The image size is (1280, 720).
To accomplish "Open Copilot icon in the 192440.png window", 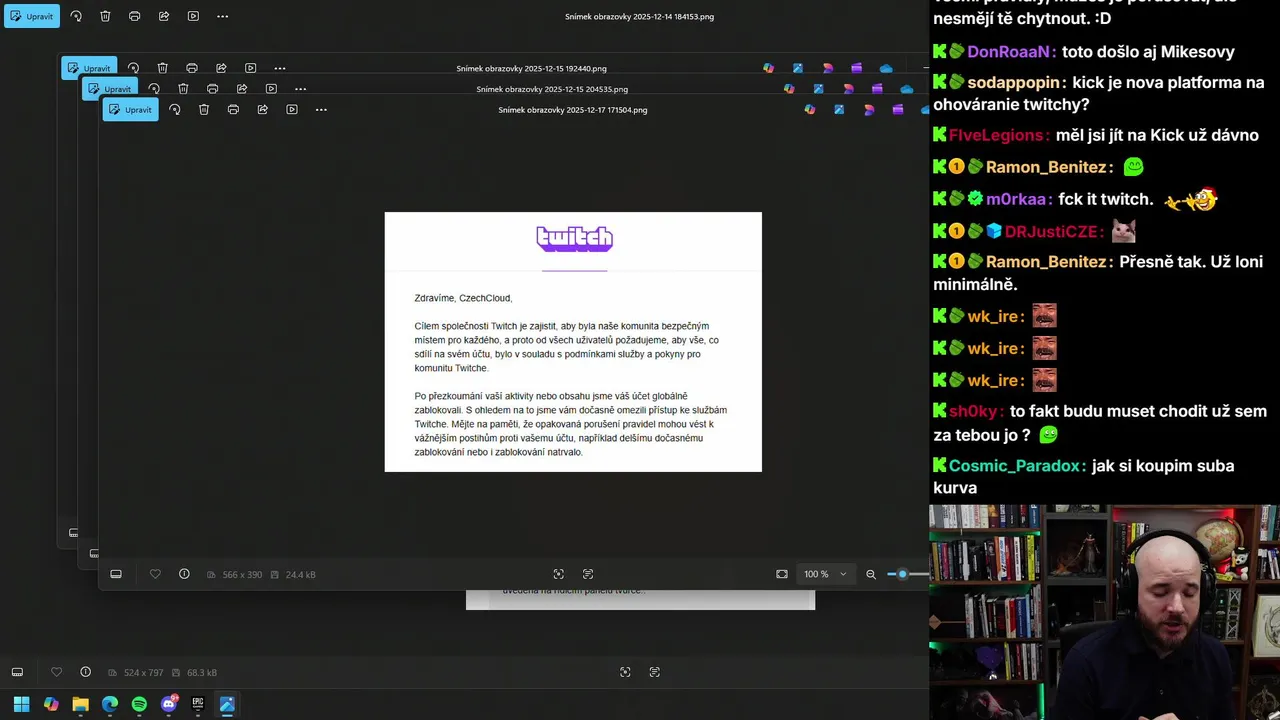I will [768, 68].
